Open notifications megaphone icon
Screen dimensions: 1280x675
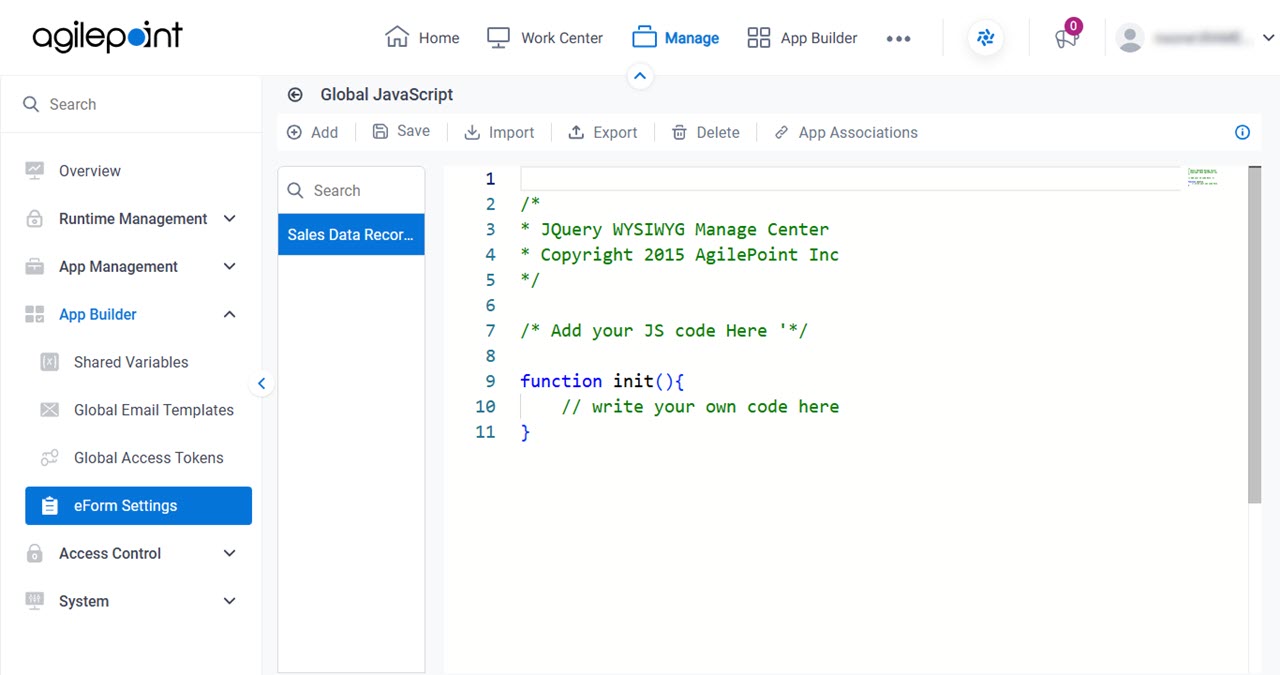[x=1066, y=38]
